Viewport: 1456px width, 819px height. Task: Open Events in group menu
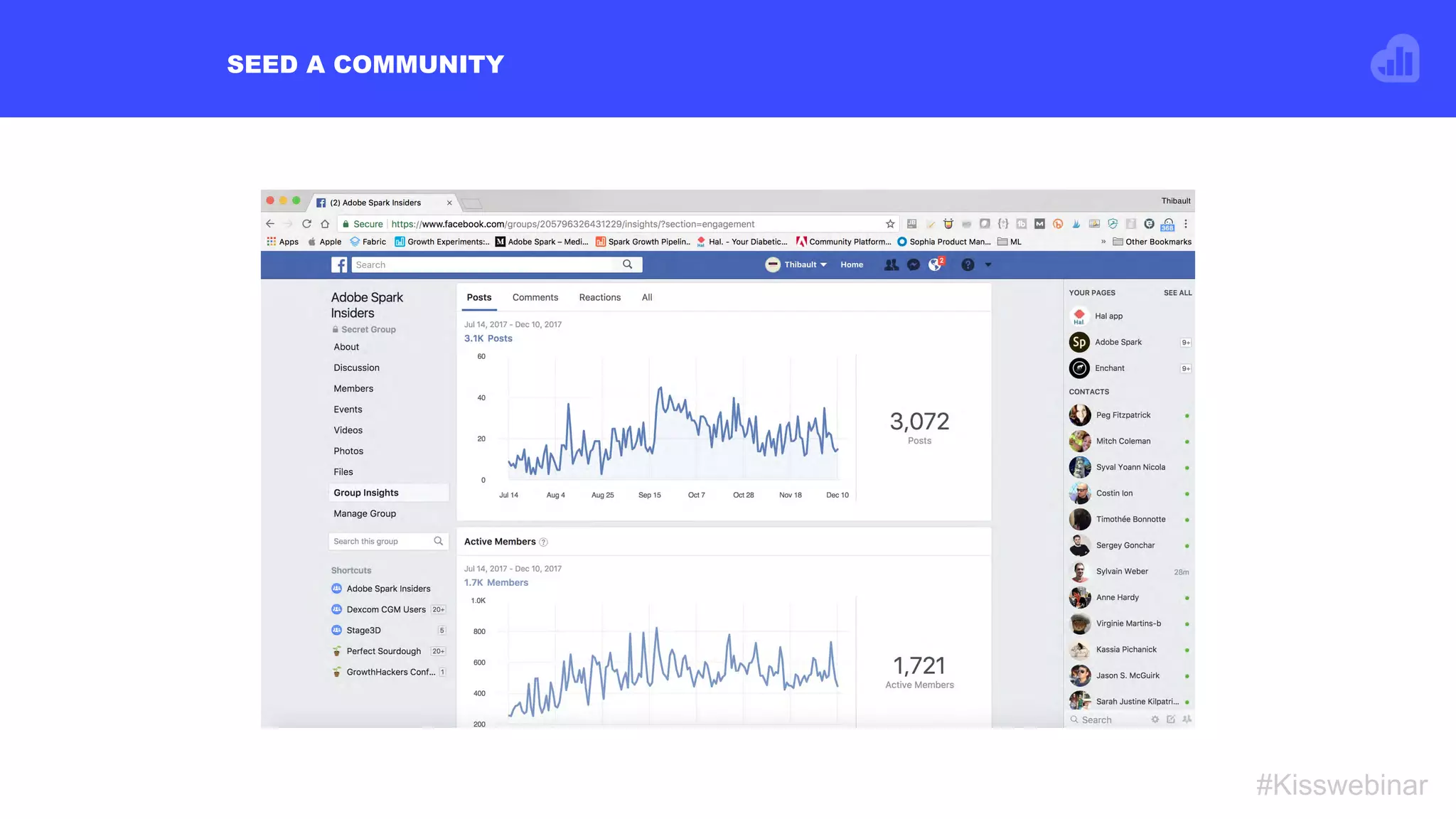tap(348, 409)
